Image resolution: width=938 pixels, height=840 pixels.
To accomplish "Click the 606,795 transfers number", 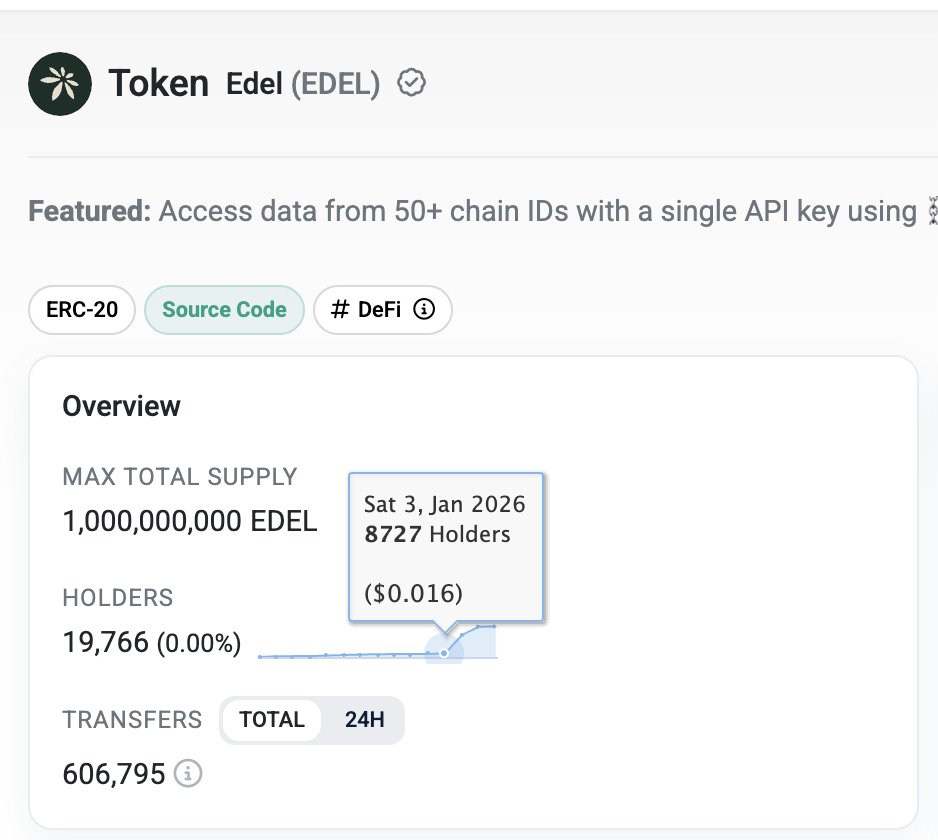I will [x=114, y=773].
